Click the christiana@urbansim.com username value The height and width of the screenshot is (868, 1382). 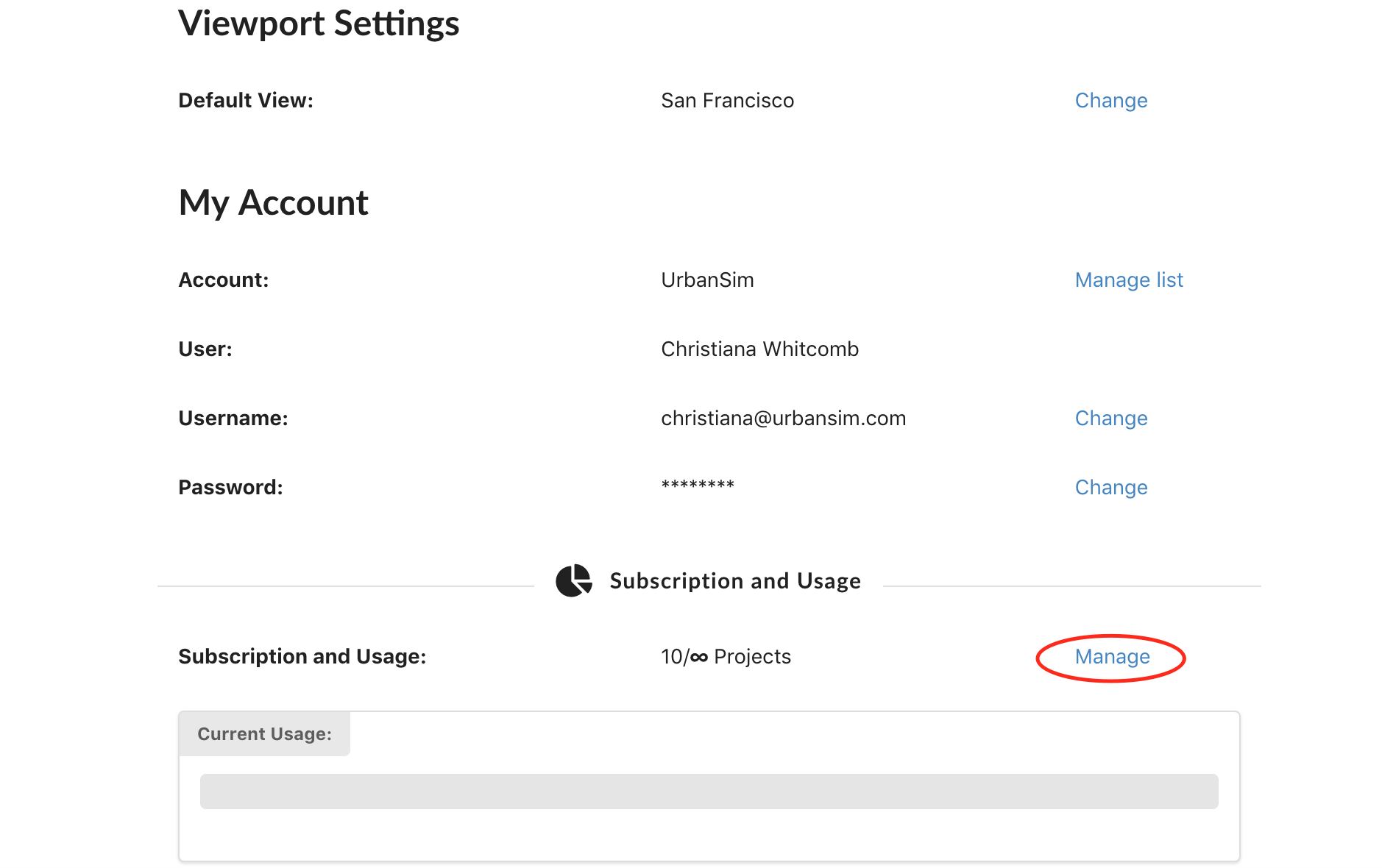click(x=783, y=418)
